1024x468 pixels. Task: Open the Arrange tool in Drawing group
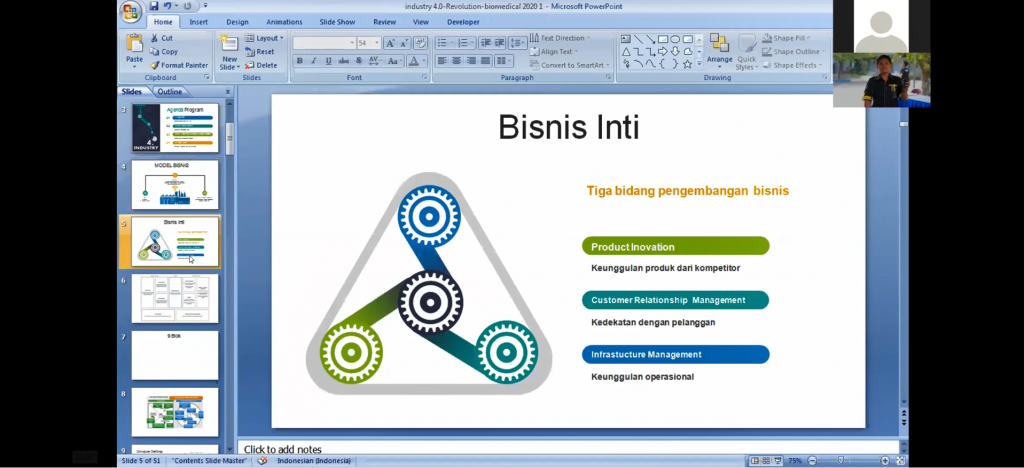(719, 49)
